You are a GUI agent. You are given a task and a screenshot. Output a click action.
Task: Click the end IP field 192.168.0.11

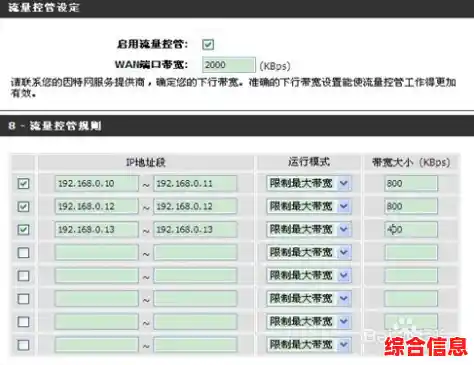[195, 183]
